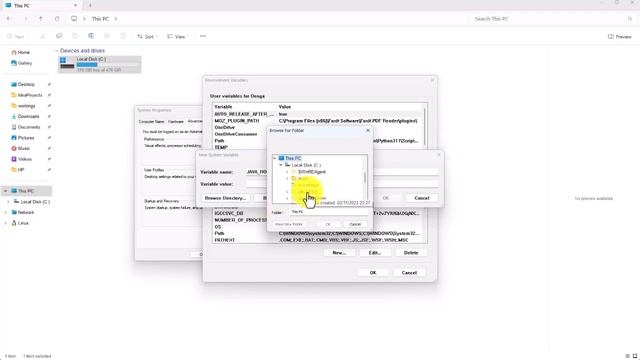
Task: Open the View dropdown menu
Action: click(178, 36)
